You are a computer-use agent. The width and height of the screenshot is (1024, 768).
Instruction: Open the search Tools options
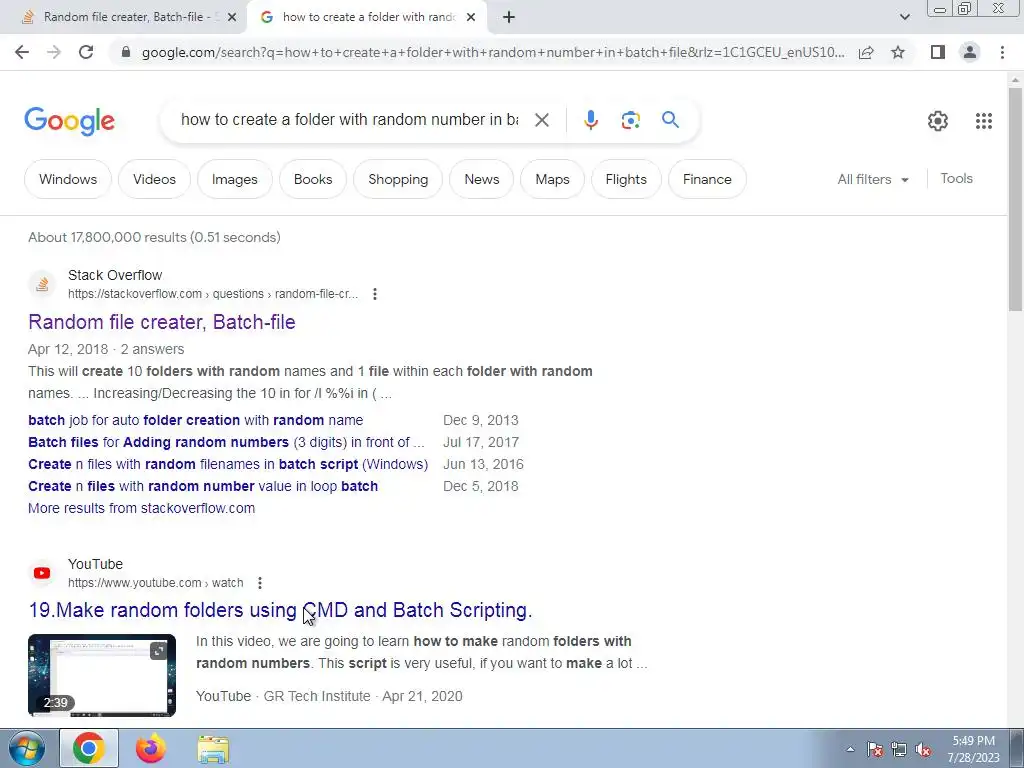coord(956,178)
